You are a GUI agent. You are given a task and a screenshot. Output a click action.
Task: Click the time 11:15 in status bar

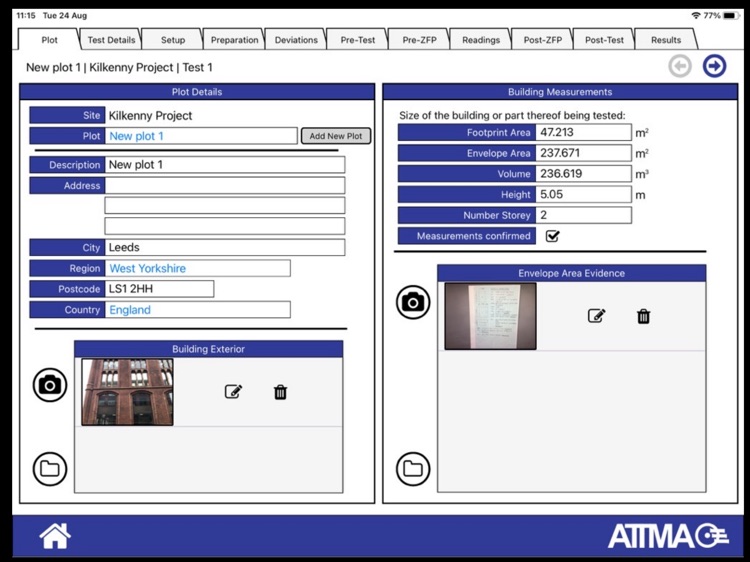click(26, 16)
